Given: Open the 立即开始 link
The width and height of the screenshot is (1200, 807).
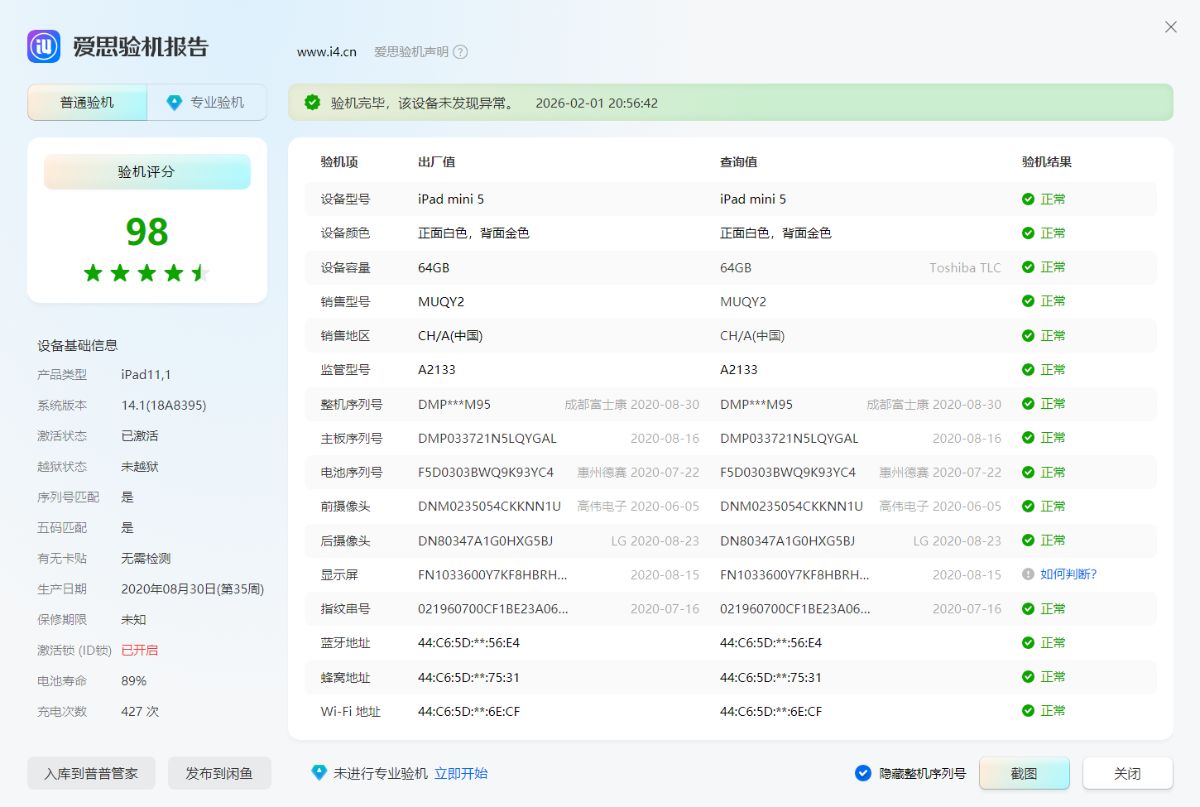Looking at the screenshot, I should (461, 773).
